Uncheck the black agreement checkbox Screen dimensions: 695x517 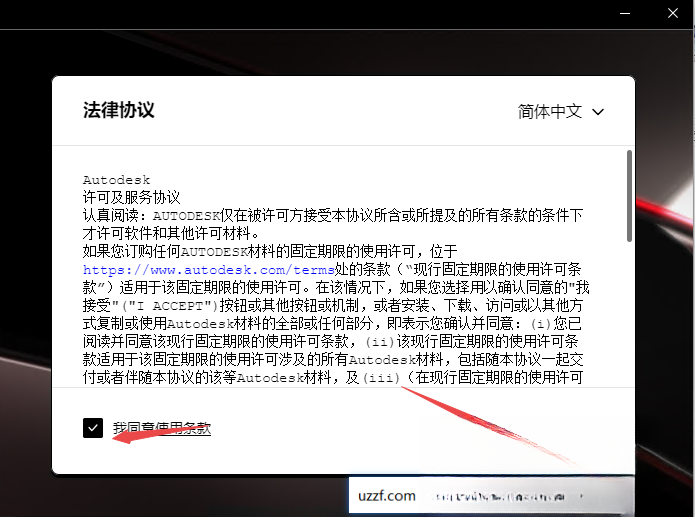pyautogui.click(x=93, y=428)
